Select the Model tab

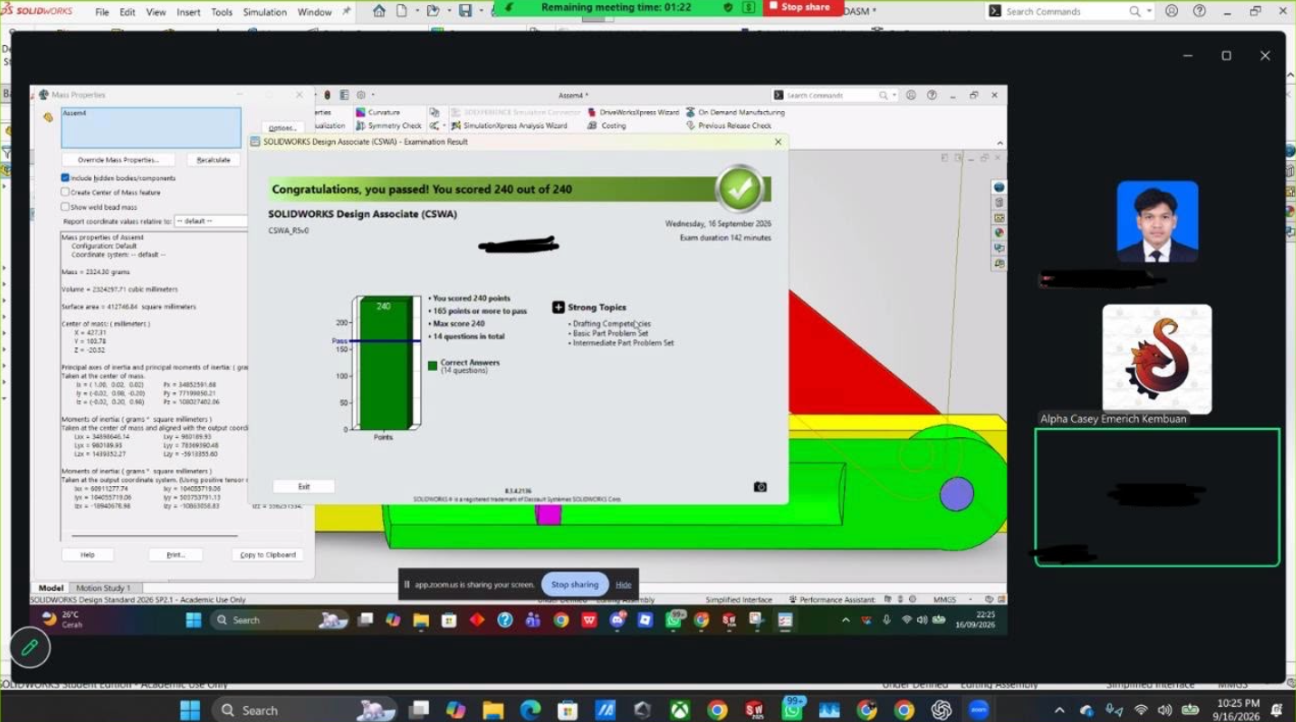(50, 588)
